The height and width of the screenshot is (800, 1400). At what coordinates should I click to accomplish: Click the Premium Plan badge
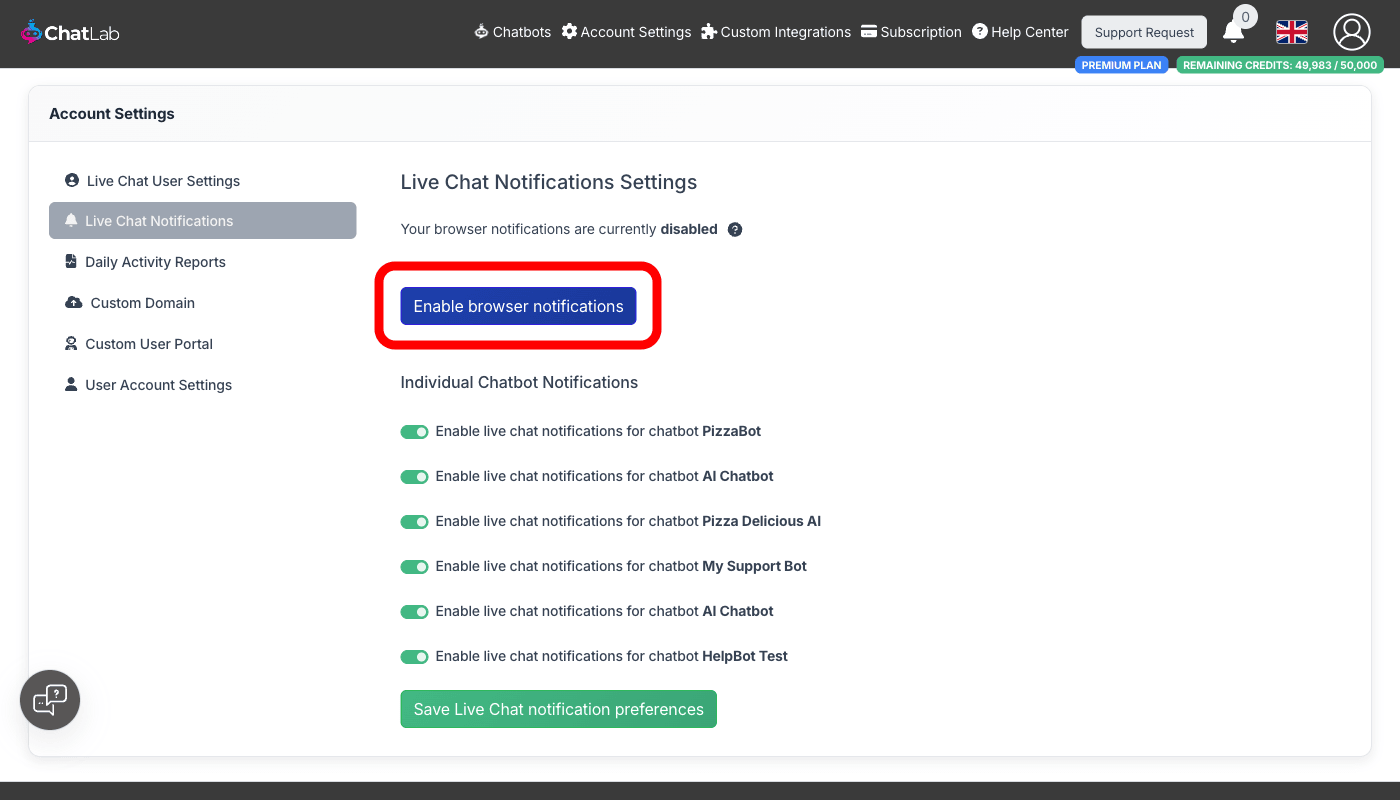1121,65
